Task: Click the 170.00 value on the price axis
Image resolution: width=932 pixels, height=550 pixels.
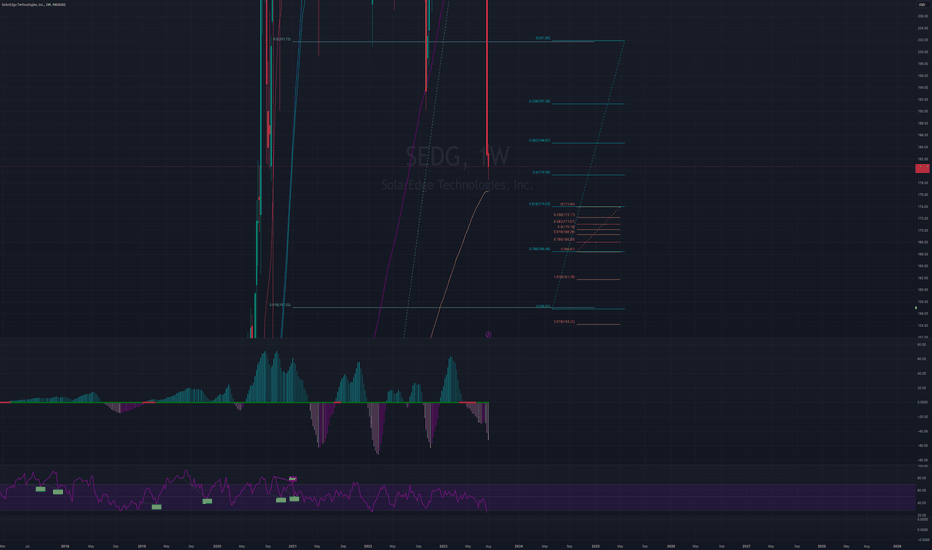Action: pyautogui.click(x=922, y=230)
